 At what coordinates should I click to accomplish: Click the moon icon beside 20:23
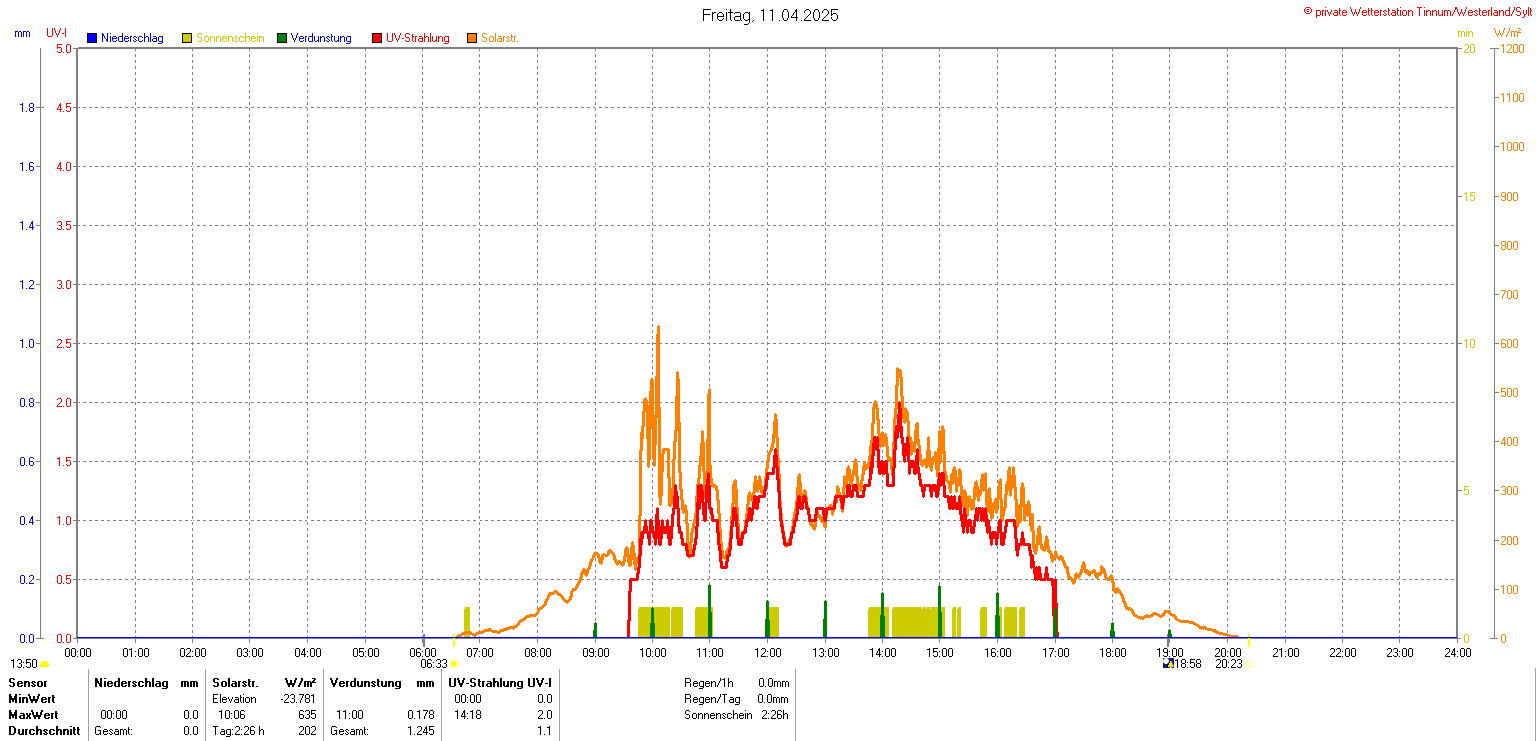(1248, 664)
